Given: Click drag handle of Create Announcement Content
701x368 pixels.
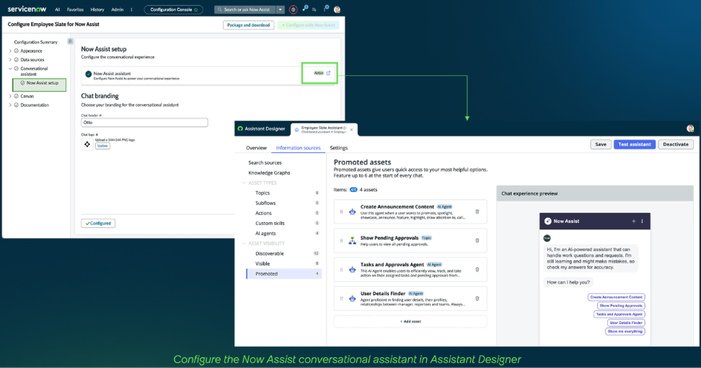Looking at the screenshot, I should tap(341, 212).
